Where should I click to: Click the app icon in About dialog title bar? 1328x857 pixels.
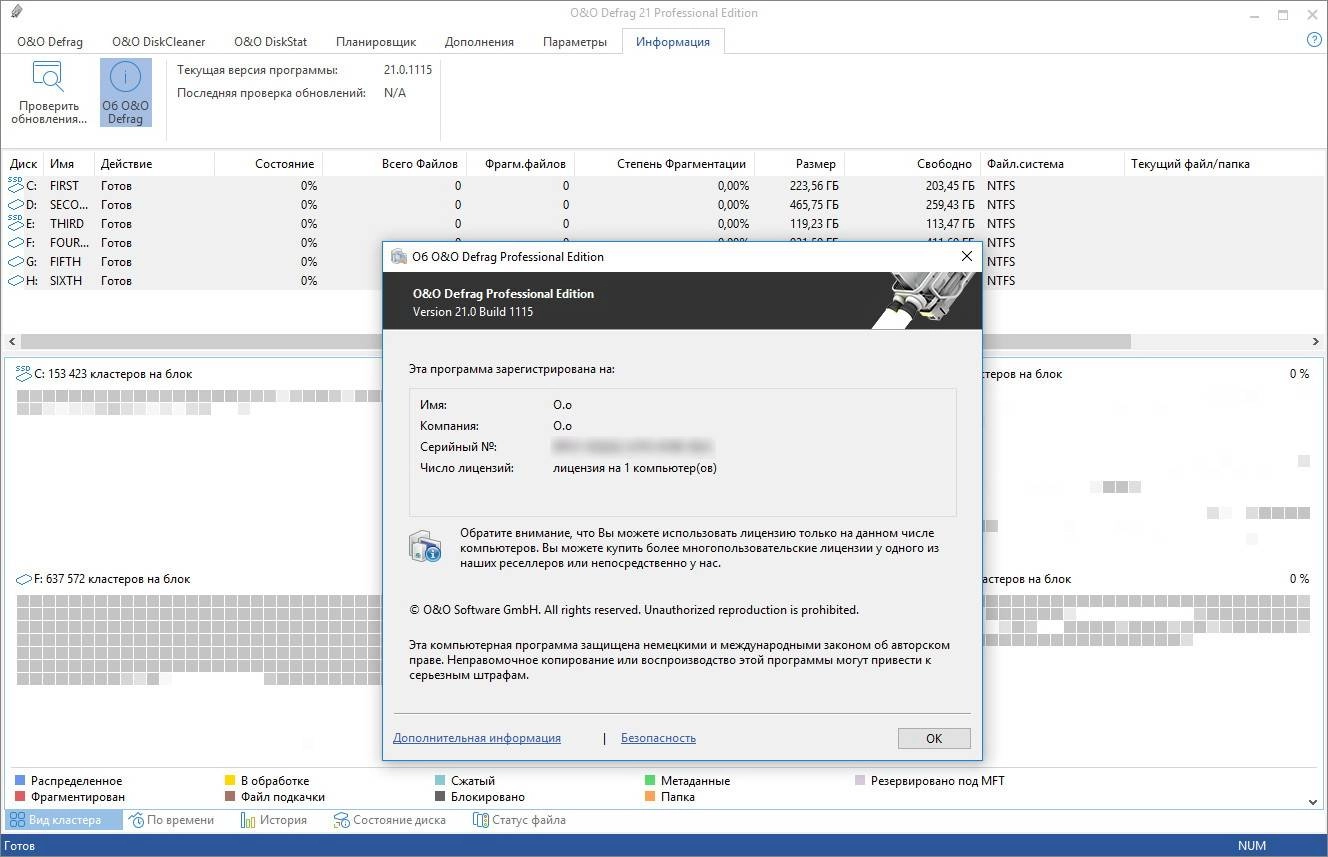(399, 256)
